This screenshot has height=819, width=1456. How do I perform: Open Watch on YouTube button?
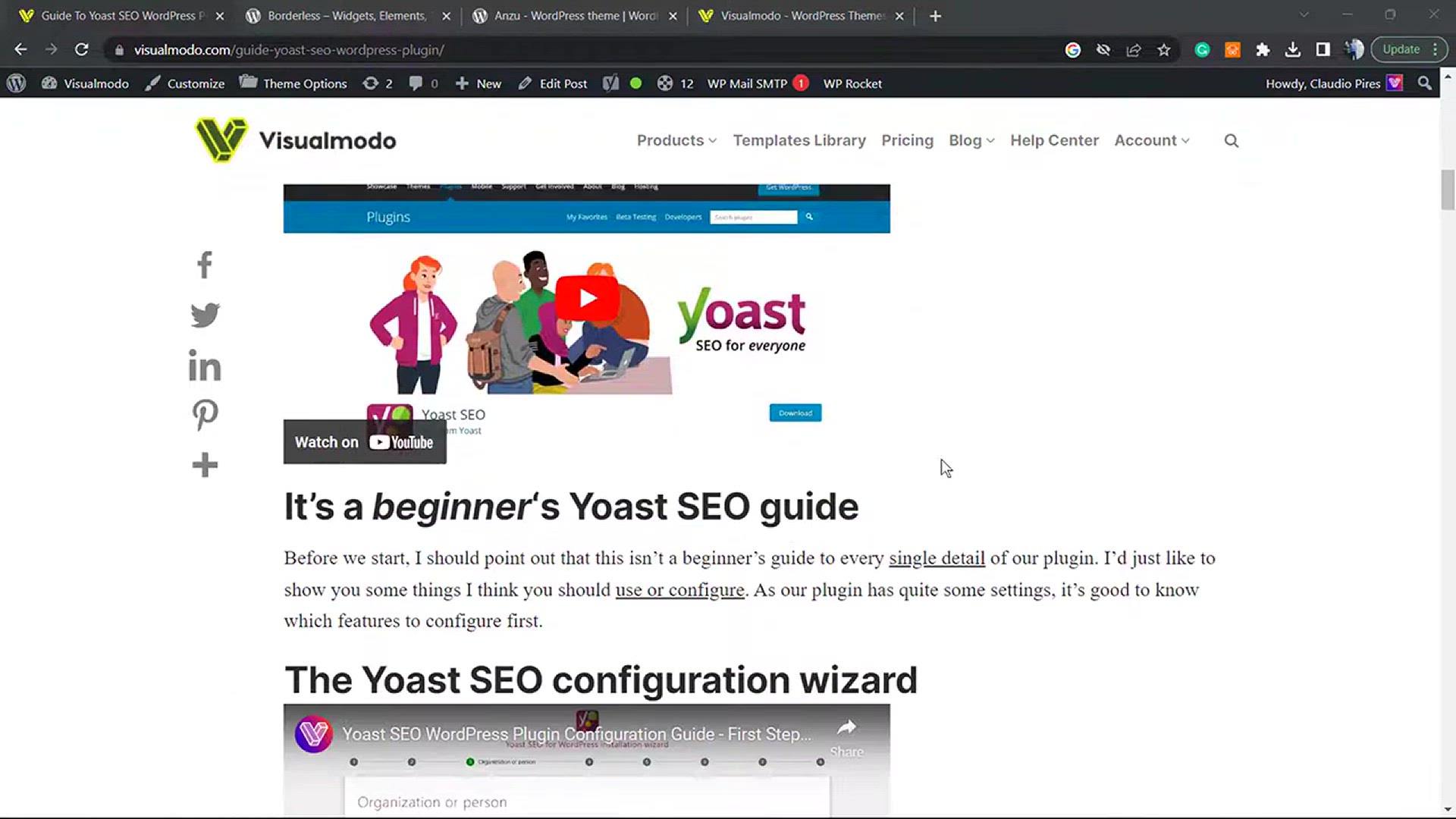coord(365,442)
